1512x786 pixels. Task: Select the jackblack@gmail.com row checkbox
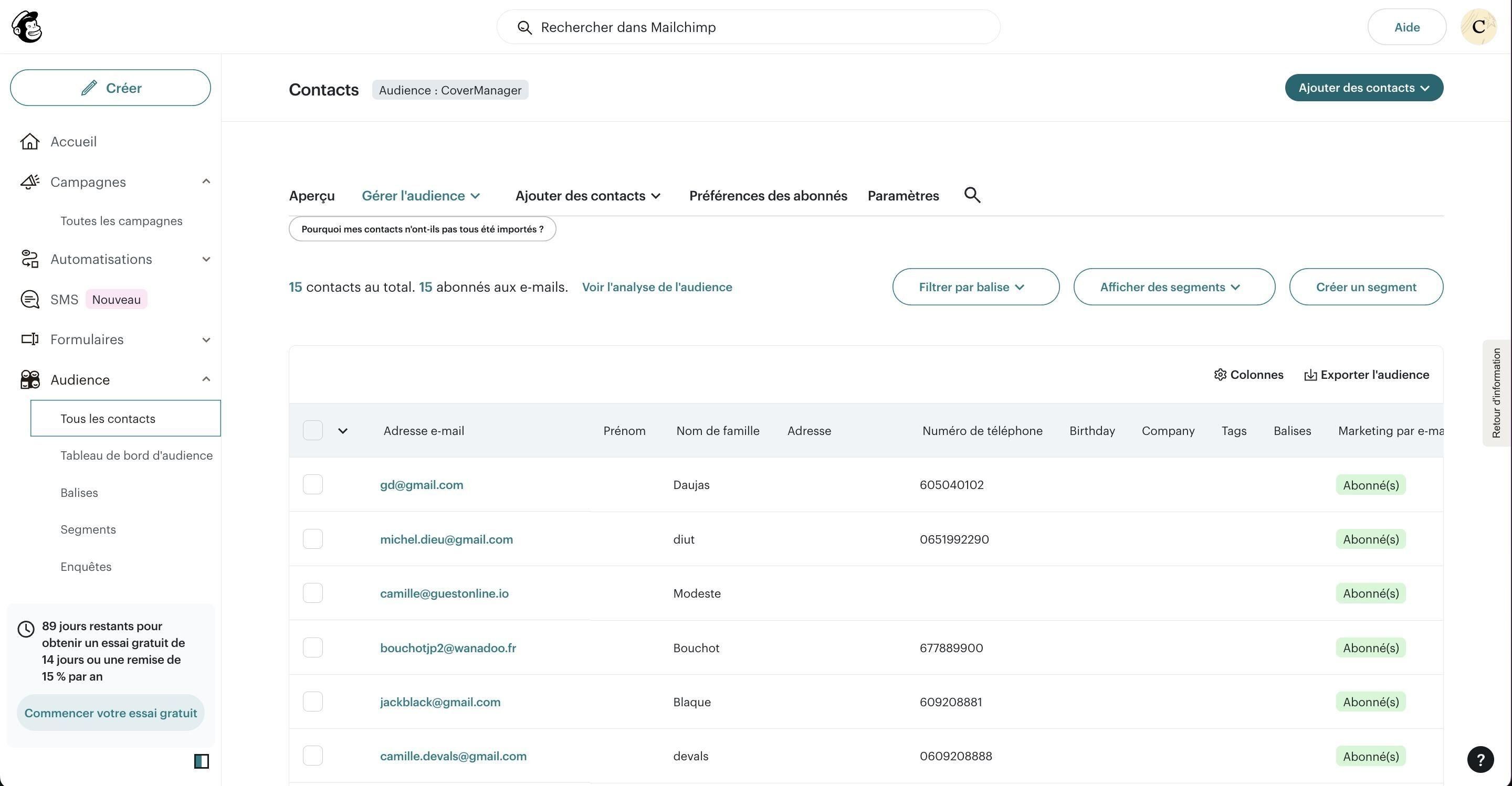(x=313, y=702)
